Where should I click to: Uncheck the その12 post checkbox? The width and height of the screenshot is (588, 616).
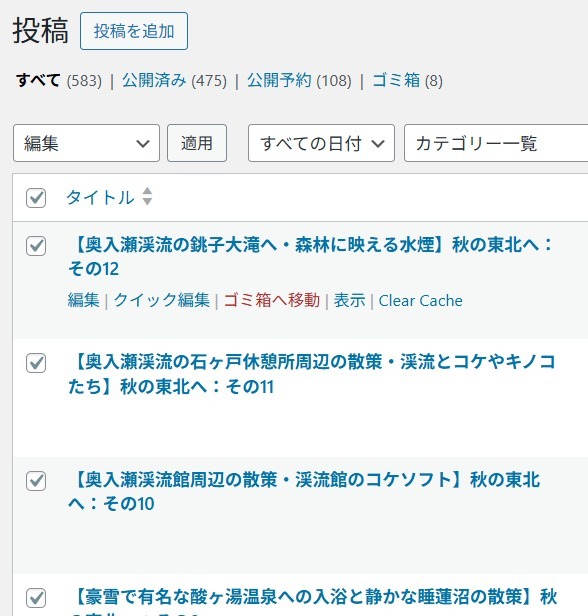coord(36,246)
